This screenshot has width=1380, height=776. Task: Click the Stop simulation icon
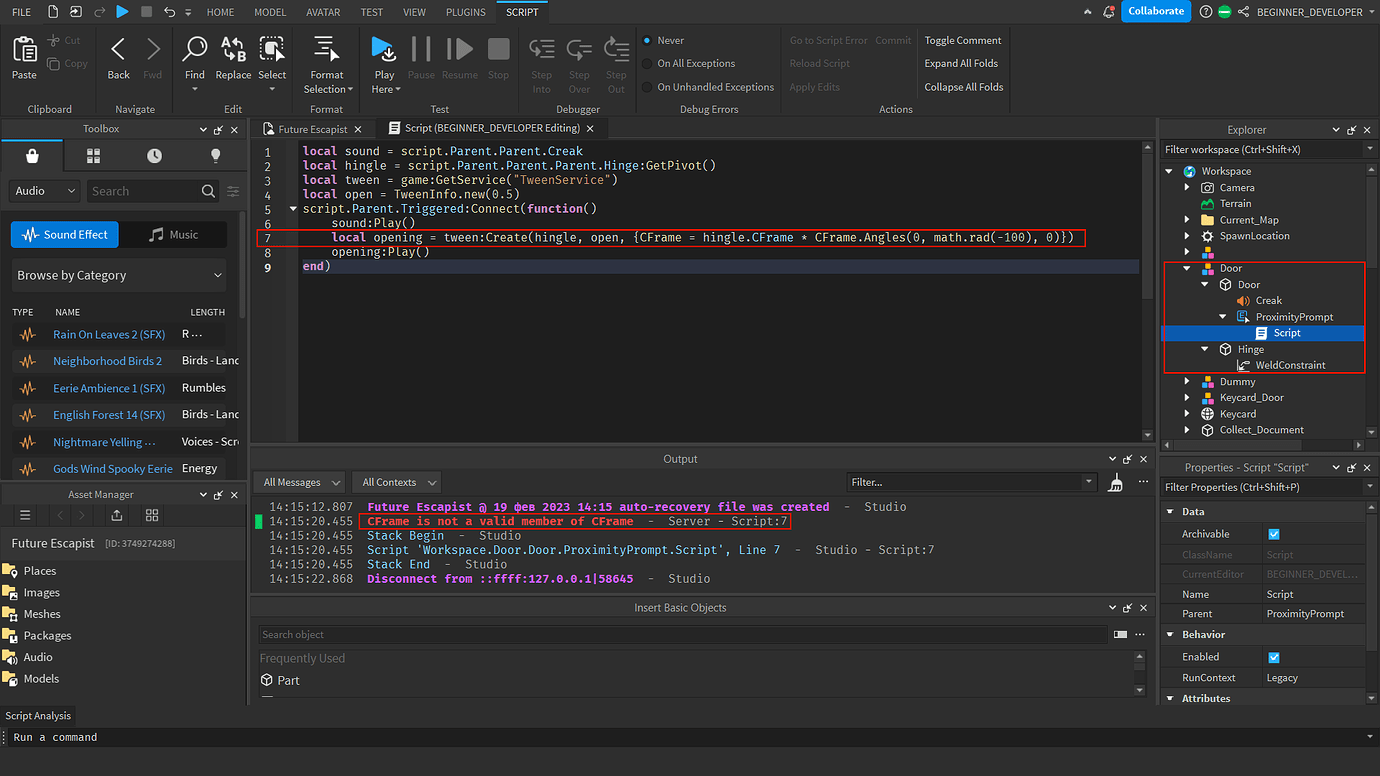pos(498,47)
